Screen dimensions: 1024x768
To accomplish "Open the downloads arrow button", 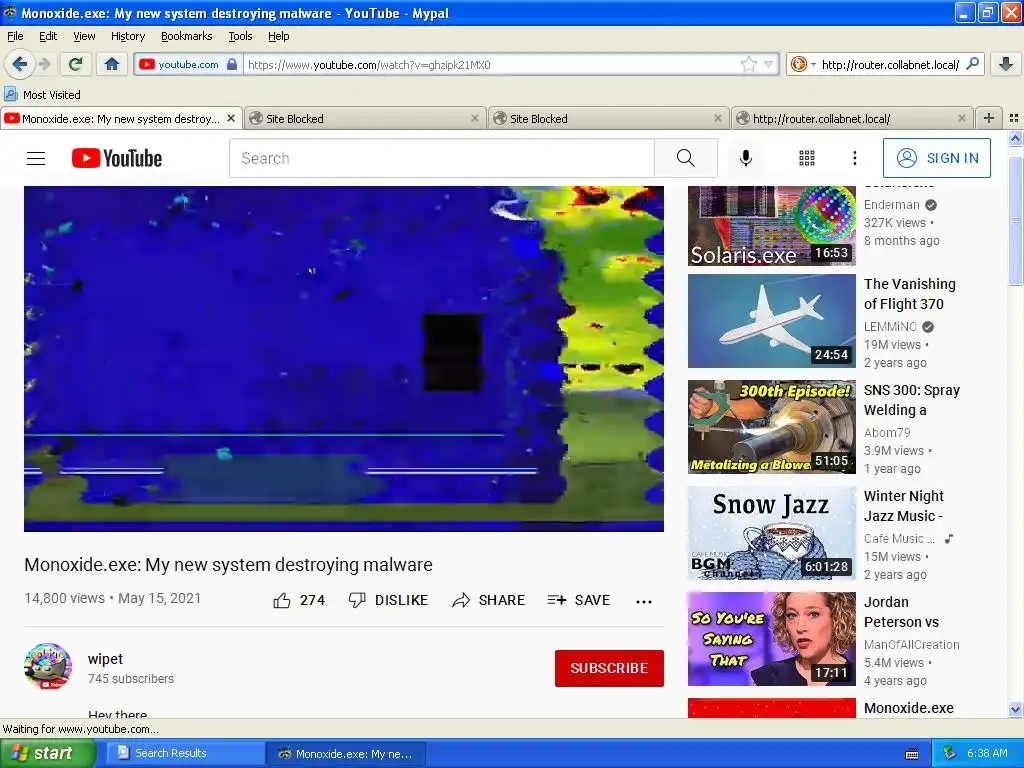I will (x=1006, y=64).
